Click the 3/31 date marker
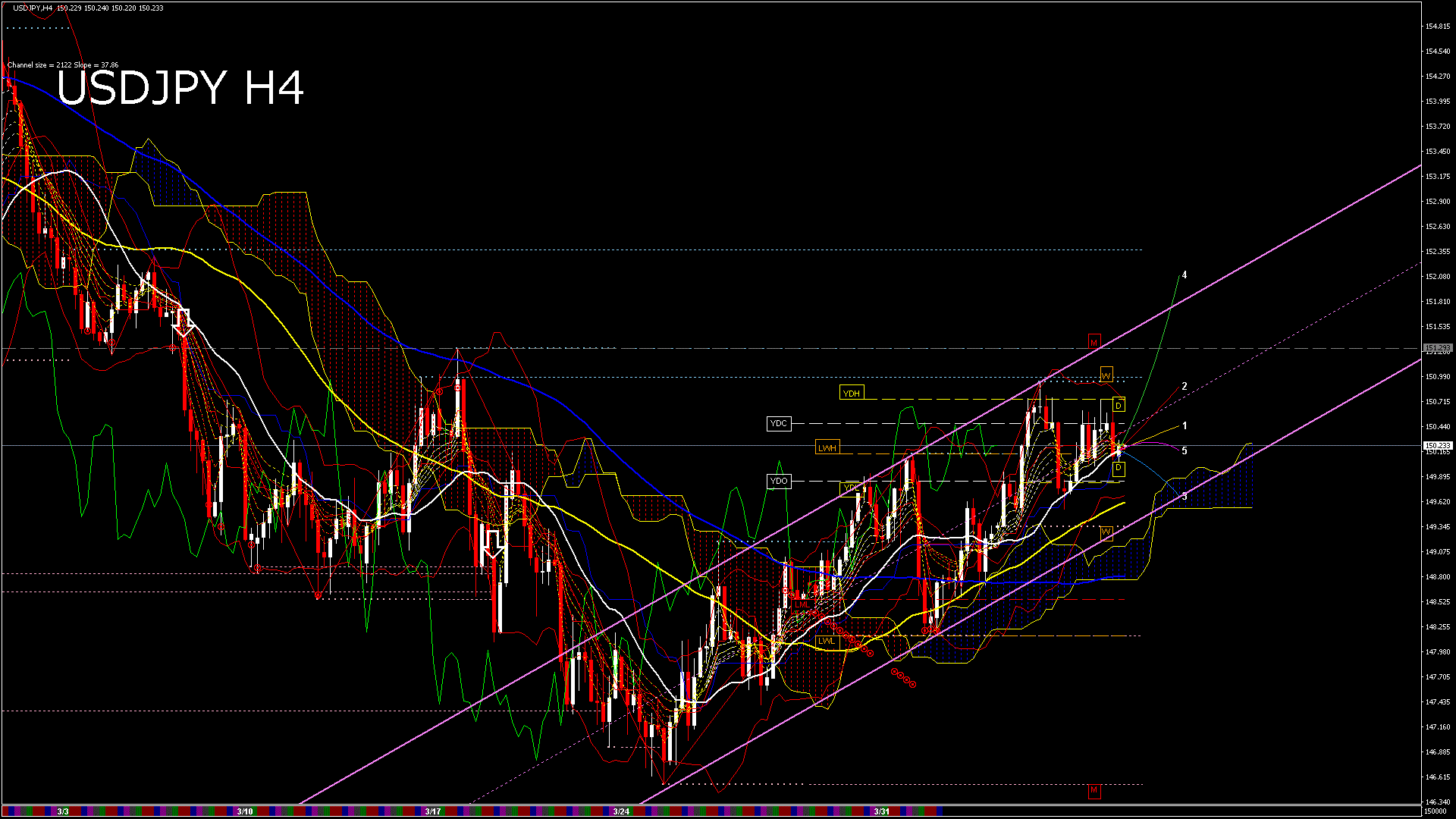The height and width of the screenshot is (819, 1456). (881, 811)
